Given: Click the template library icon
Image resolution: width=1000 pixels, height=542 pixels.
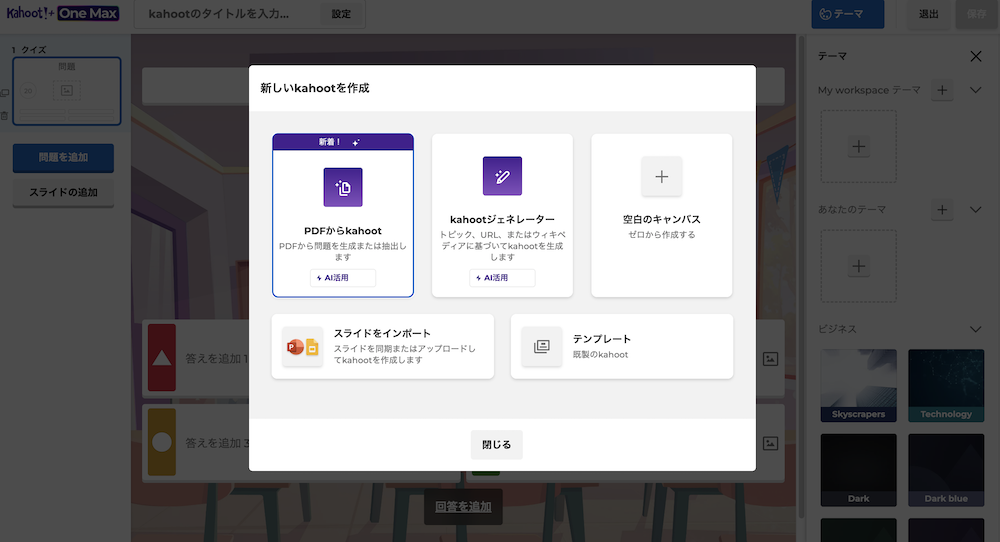Looking at the screenshot, I should click(541, 346).
